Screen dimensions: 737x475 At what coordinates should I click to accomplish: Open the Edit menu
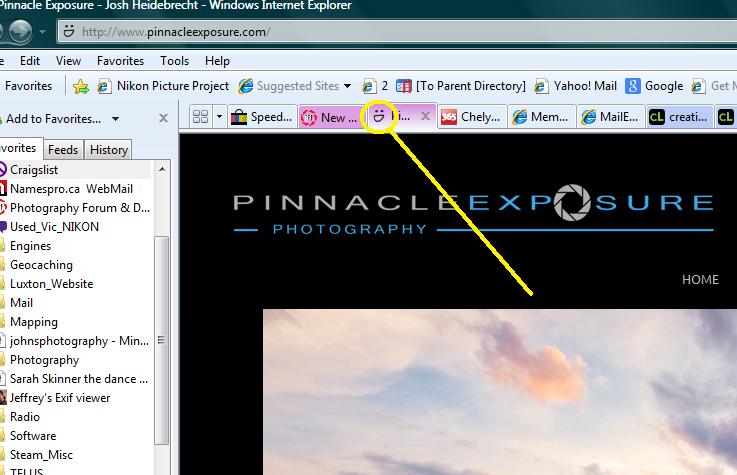pos(30,61)
